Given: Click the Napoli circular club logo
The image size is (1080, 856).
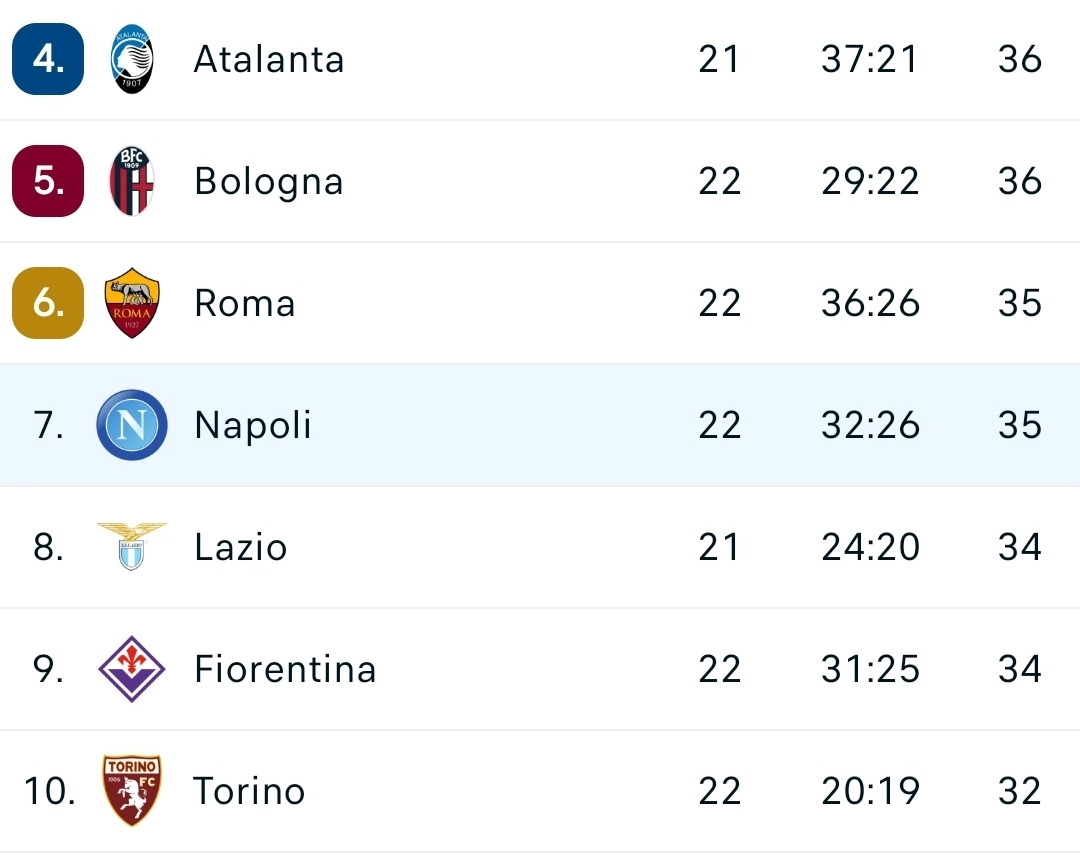Looking at the screenshot, I should coord(131,425).
